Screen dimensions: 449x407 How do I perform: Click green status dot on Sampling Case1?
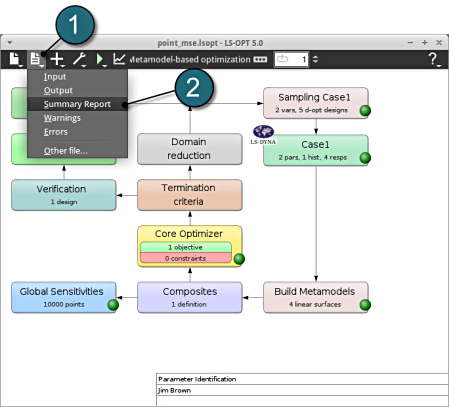(x=365, y=110)
